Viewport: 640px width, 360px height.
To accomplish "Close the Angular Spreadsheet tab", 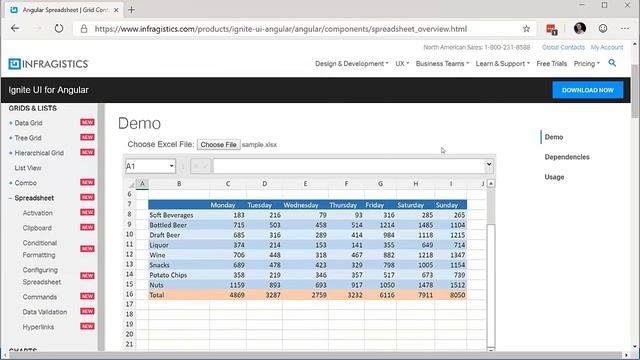I will tap(116, 10).
